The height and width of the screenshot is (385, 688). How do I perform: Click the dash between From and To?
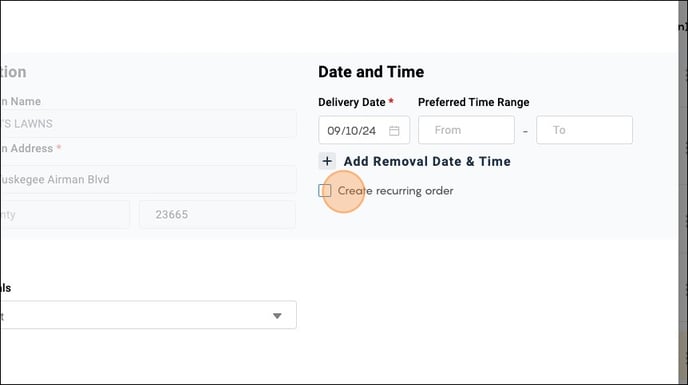tap(525, 131)
